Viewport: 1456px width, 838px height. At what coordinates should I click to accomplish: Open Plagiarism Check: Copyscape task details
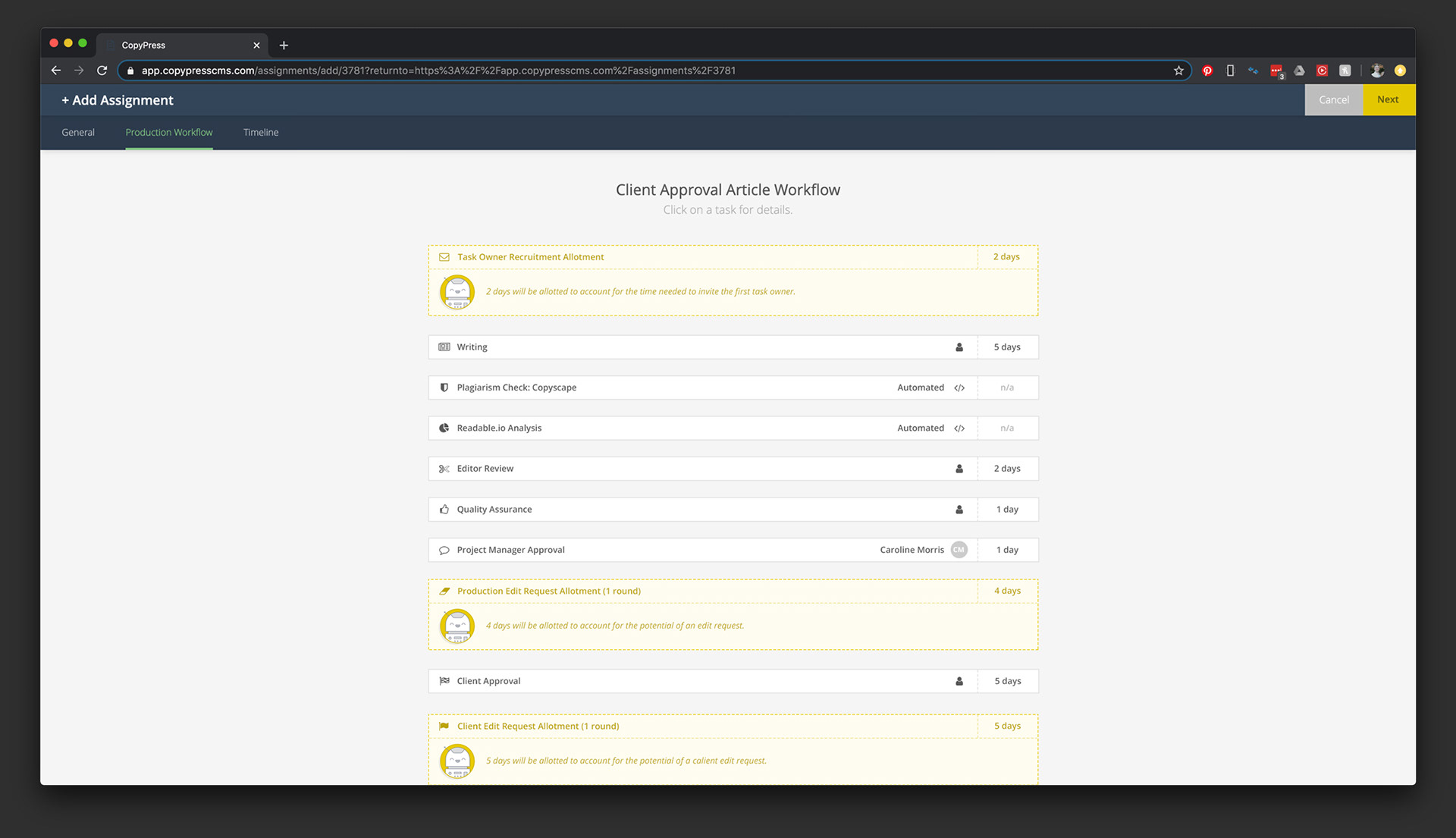tap(733, 388)
